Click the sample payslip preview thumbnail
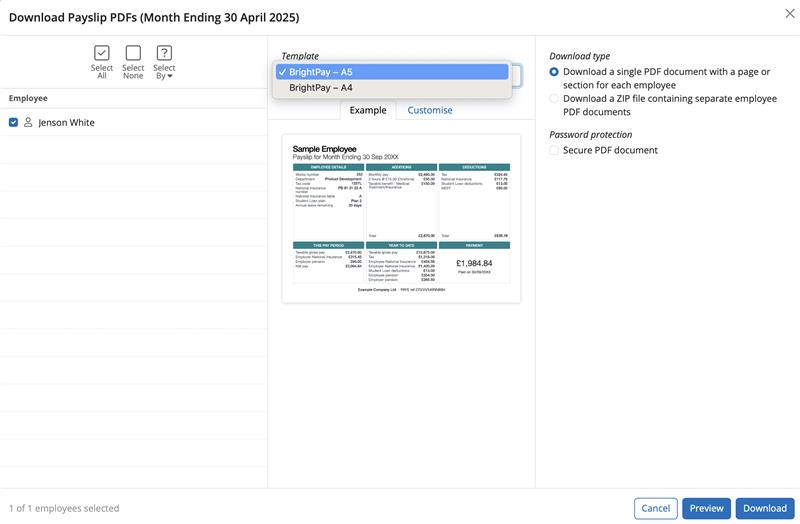Screen dimensions: 800x524 click(x=401, y=218)
